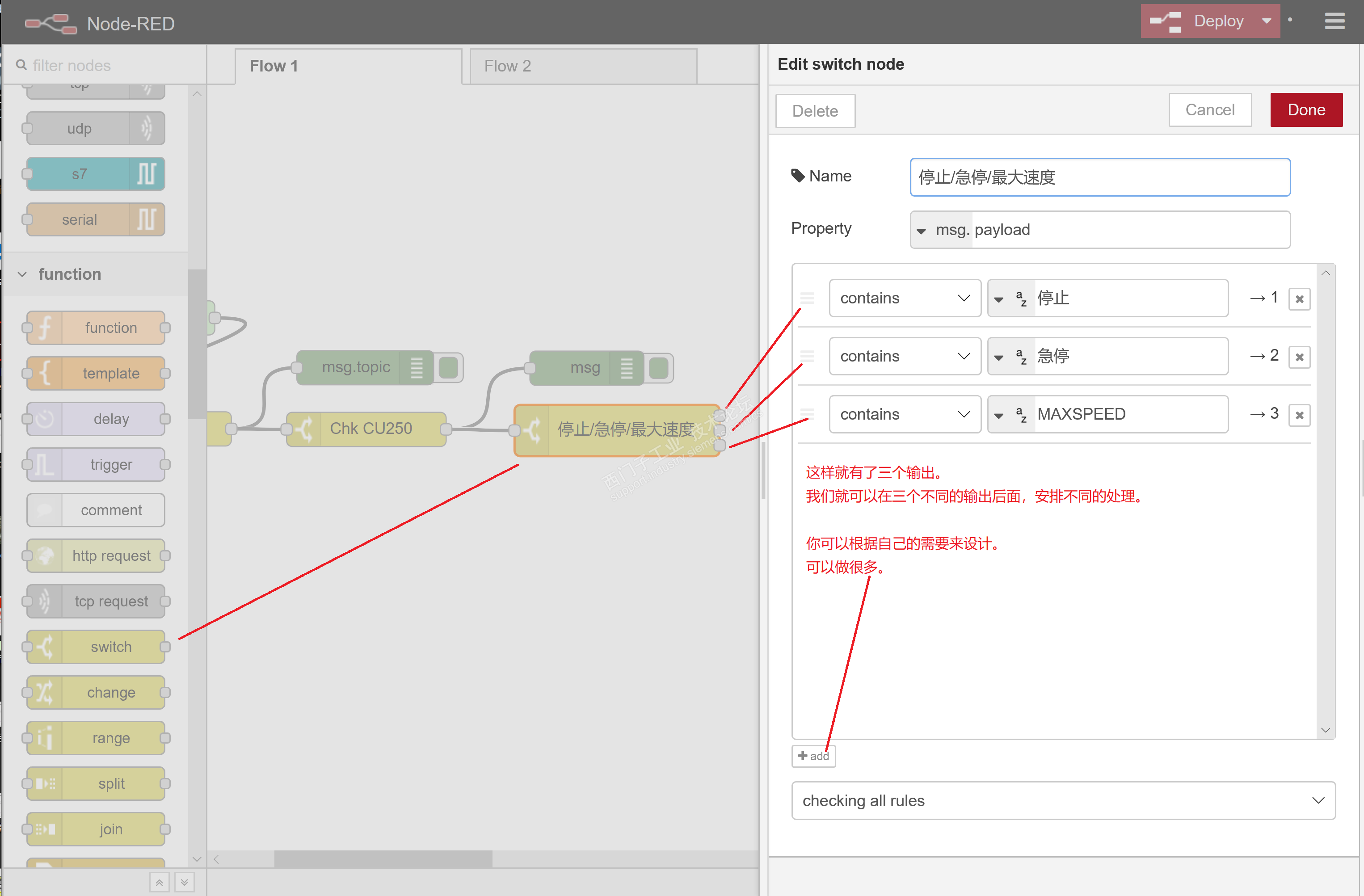Image resolution: width=1364 pixels, height=896 pixels.
Task: Click the add rule button
Action: pos(813,756)
